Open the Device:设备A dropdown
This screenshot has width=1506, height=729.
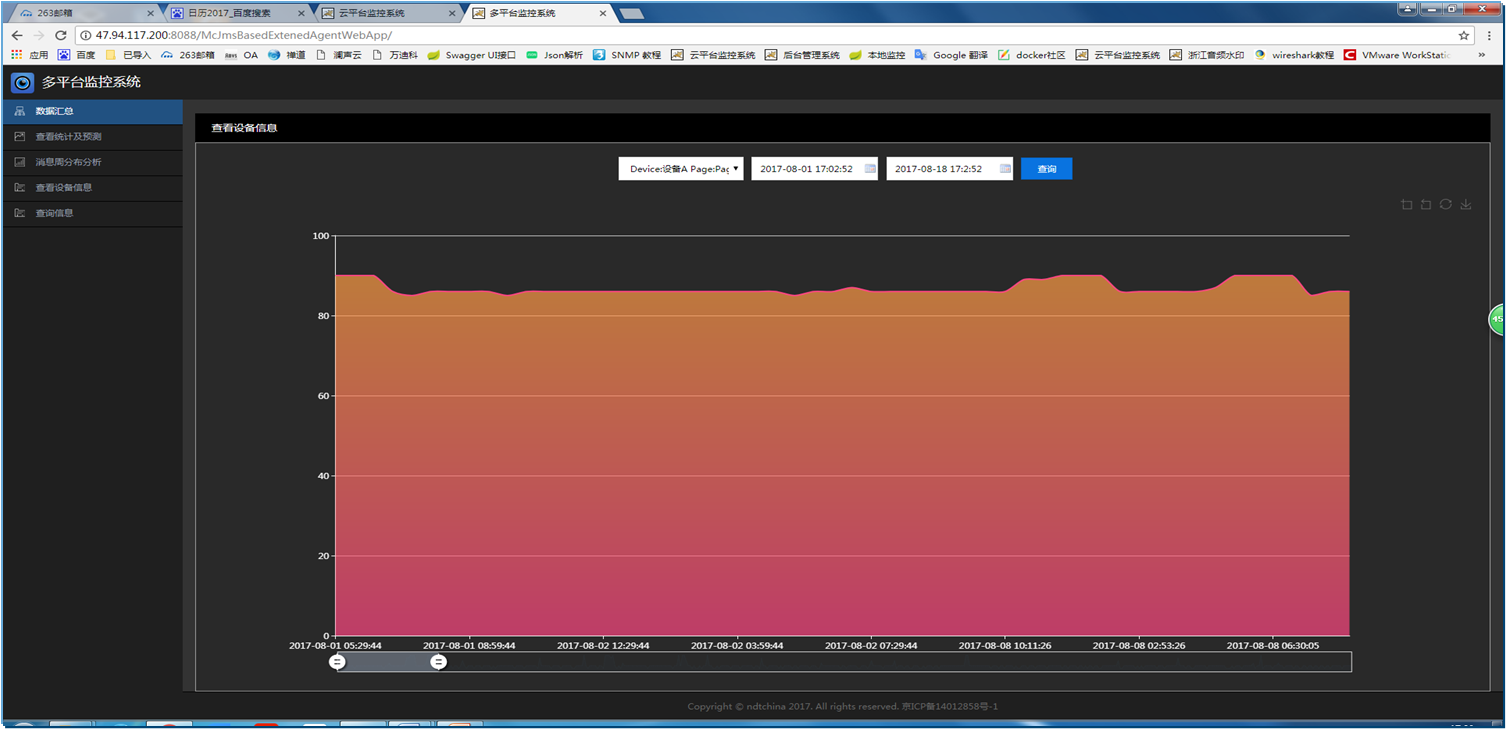click(x=680, y=169)
